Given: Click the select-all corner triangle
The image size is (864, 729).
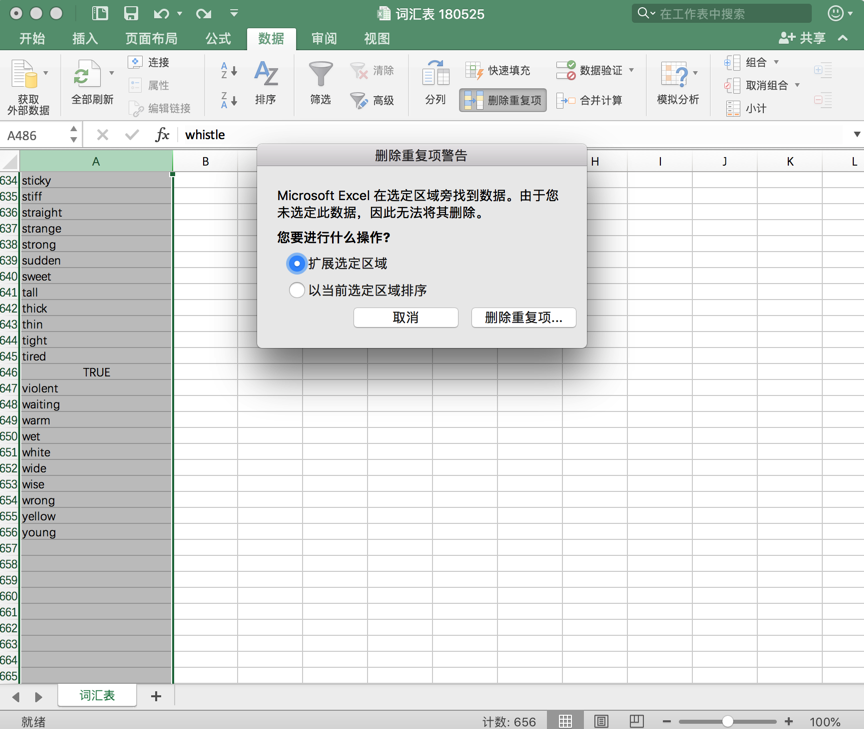Looking at the screenshot, I should (10, 161).
